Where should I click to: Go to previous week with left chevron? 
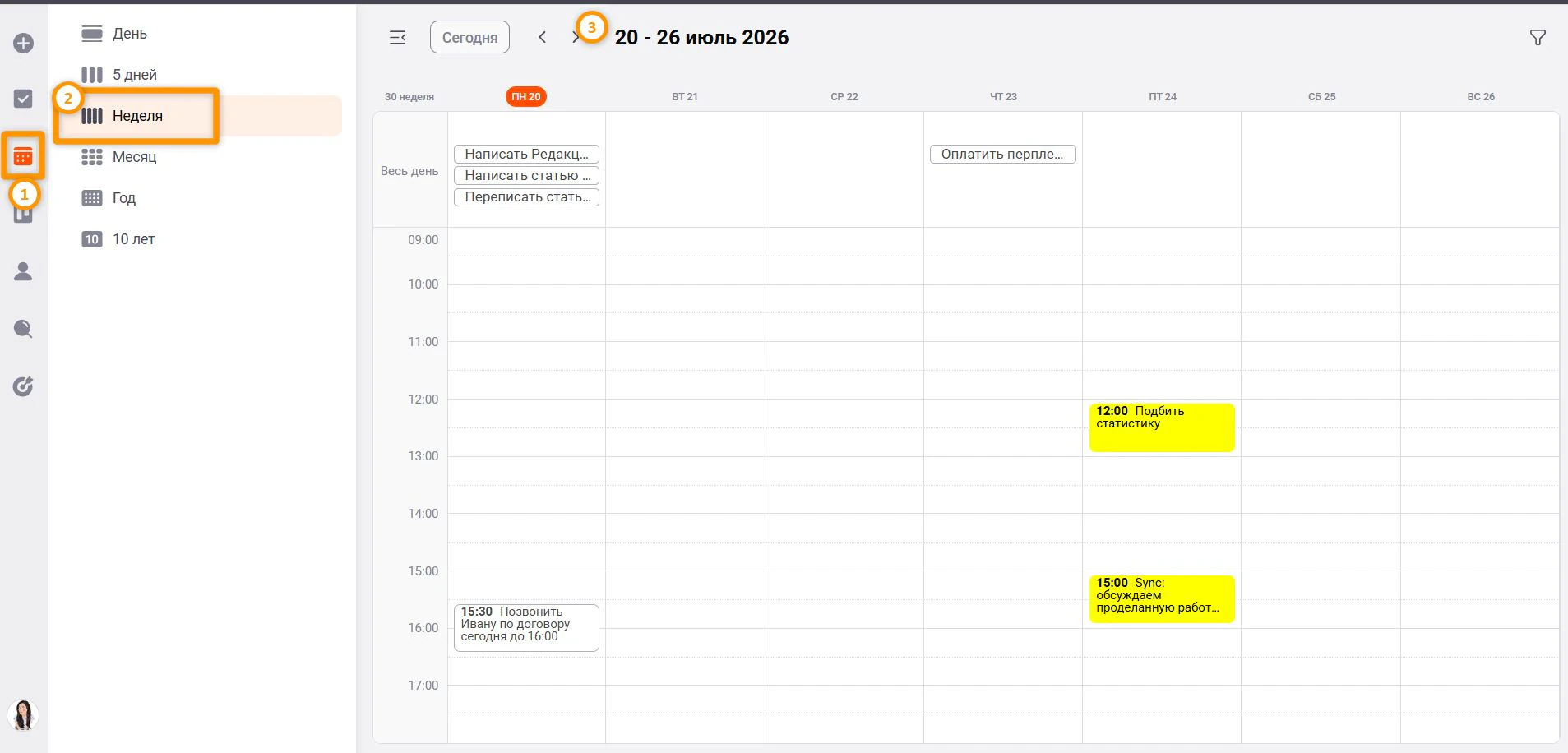tap(542, 37)
